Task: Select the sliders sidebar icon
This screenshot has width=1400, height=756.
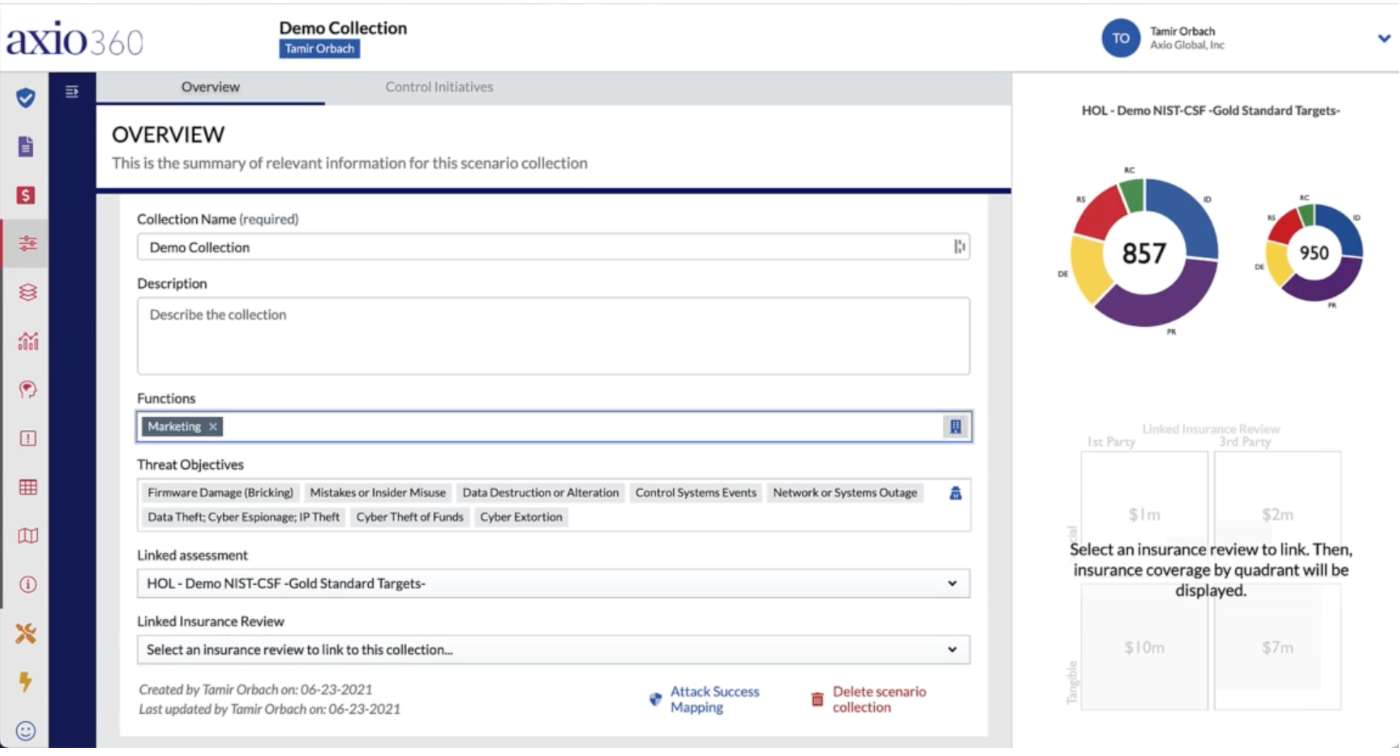Action: click(x=27, y=244)
